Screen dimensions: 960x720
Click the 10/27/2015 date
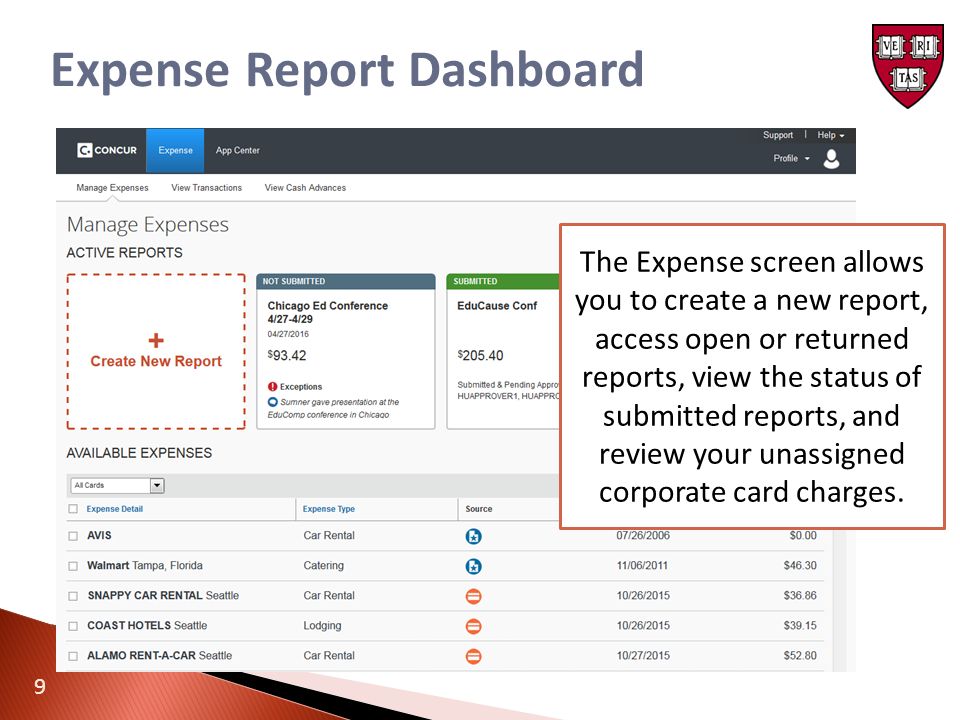coord(643,655)
